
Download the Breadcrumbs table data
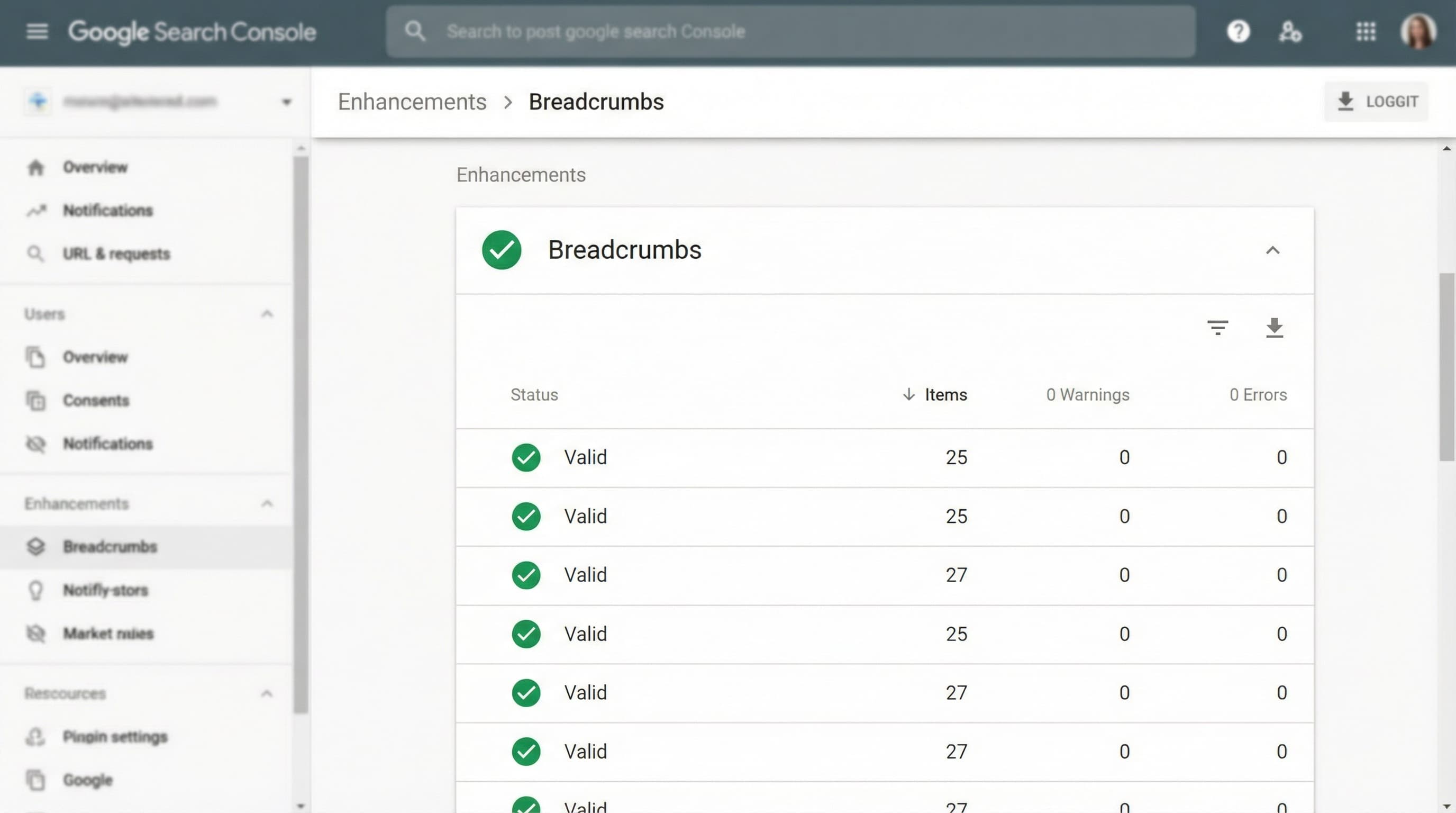(x=1275, y=328)
